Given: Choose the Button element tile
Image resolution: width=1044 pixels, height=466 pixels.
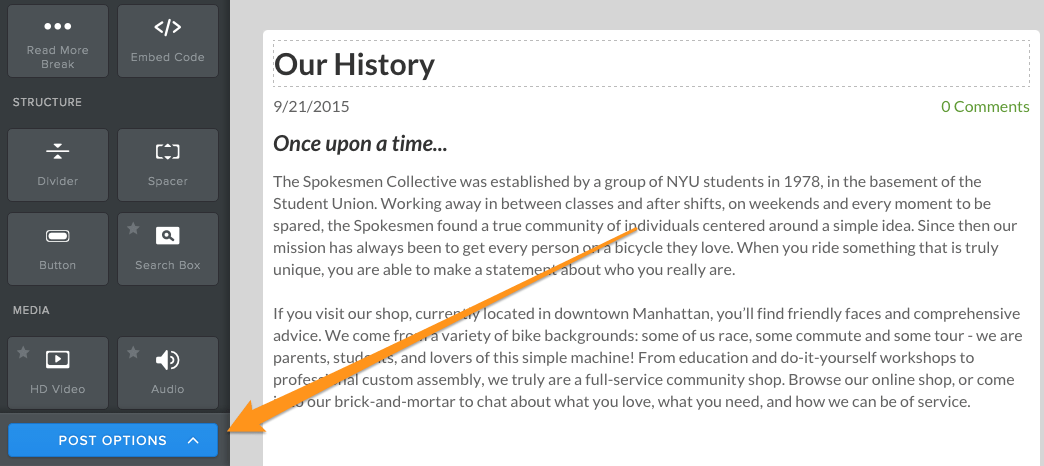Looking at the screenshot, I should [58, 249].
